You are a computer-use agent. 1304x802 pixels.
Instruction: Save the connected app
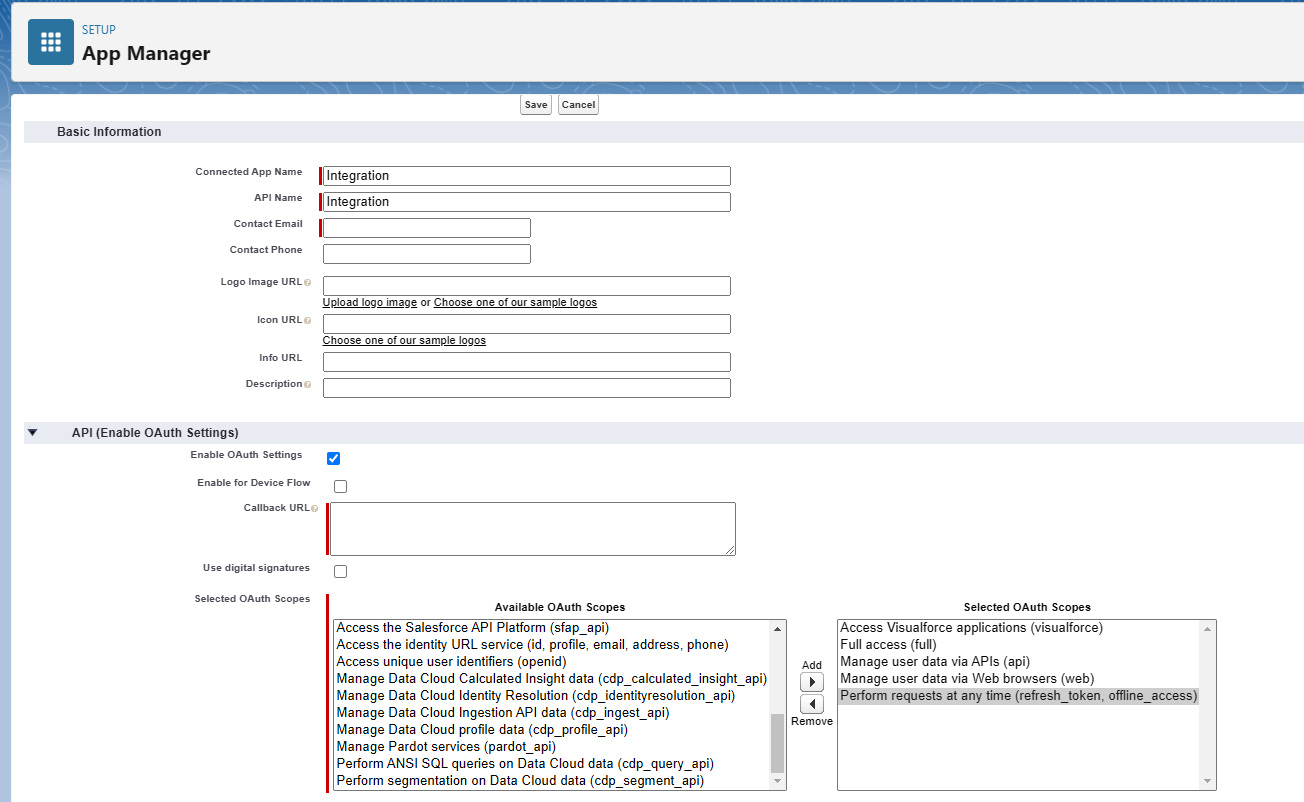(536, 105)
